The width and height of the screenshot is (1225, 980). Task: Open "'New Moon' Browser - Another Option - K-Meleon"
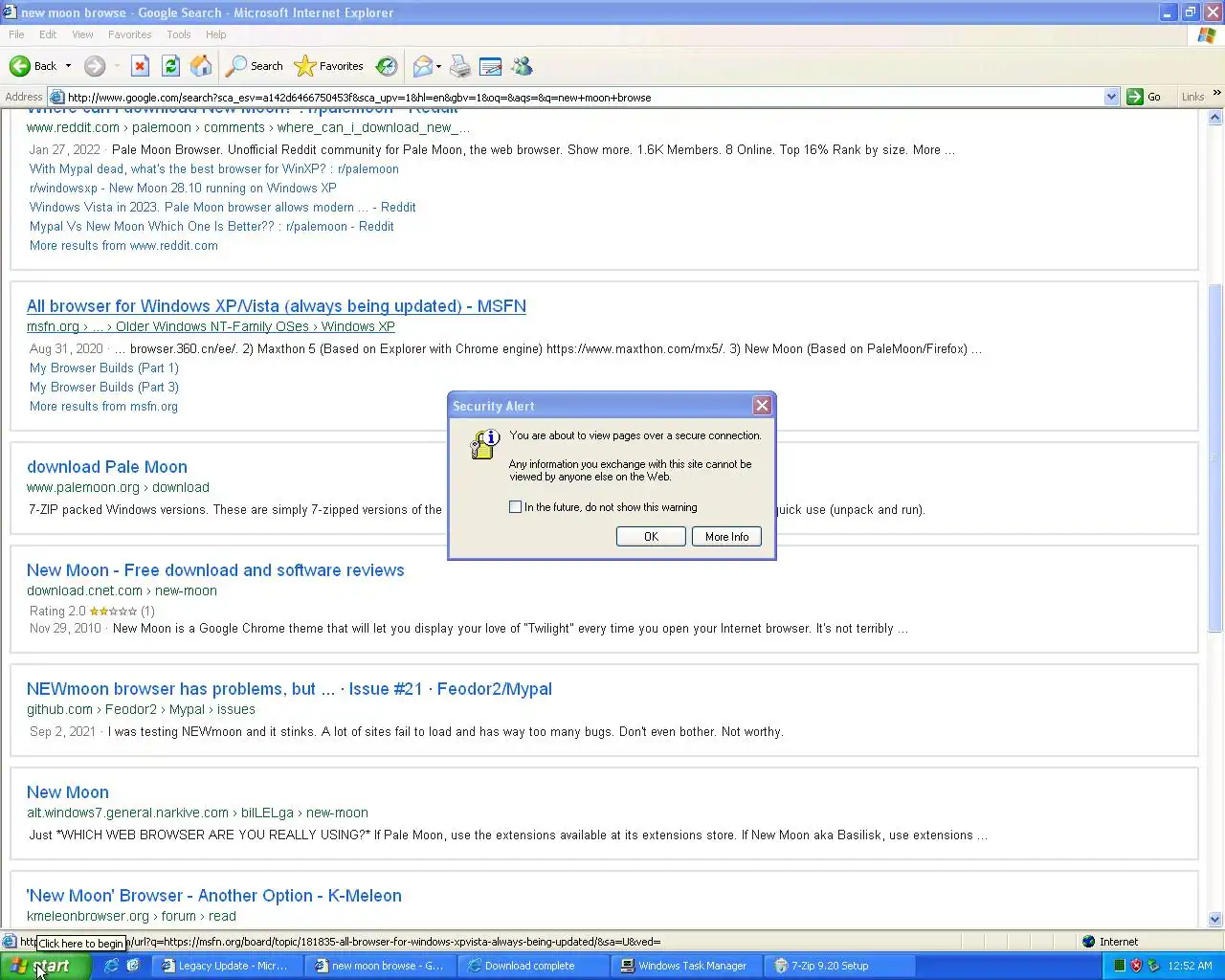pos(214,896)
